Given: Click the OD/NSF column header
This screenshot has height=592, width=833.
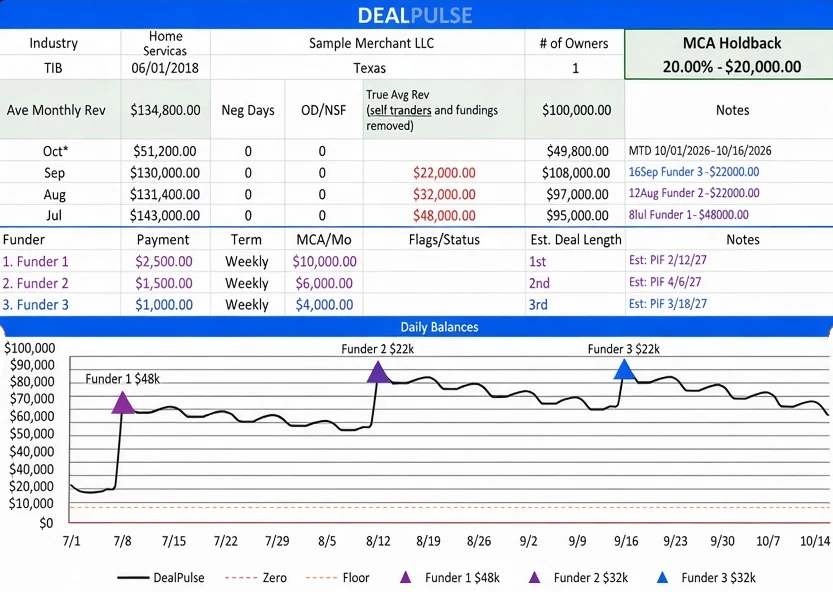Looking at the screenshot, I should coord(324,110).
